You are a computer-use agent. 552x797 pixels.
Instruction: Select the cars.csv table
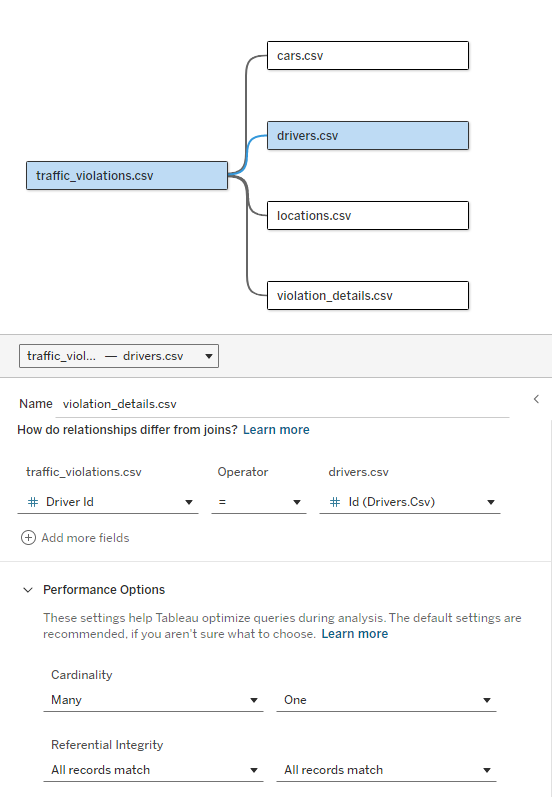click(368, 55)
